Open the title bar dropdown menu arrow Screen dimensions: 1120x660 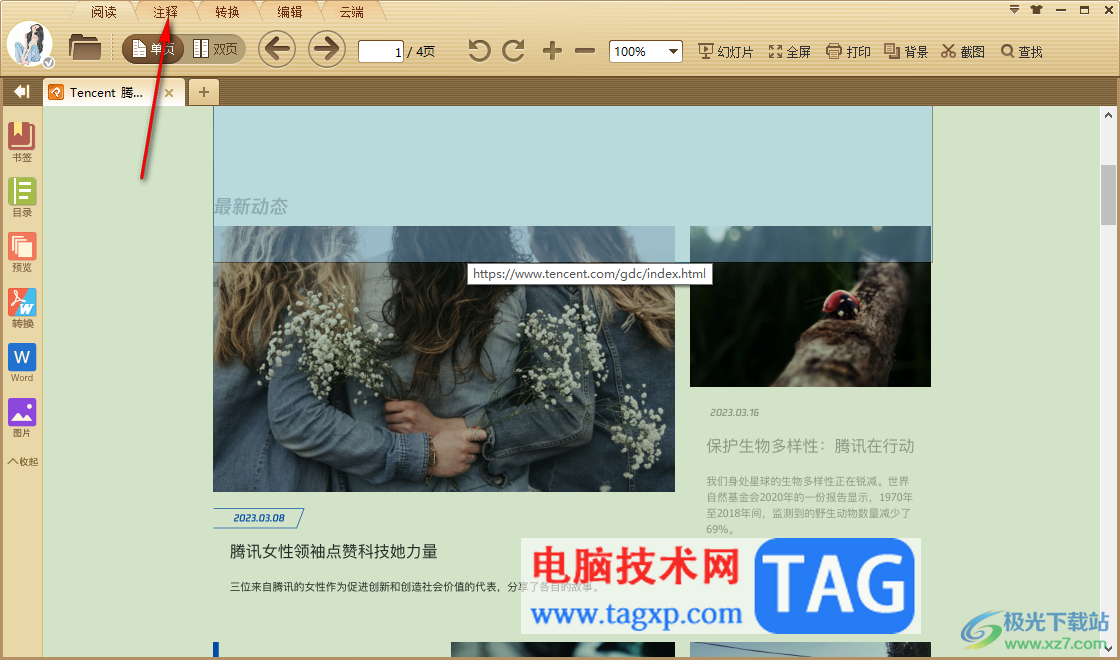pyautogui.click(x=1014, y=10)
